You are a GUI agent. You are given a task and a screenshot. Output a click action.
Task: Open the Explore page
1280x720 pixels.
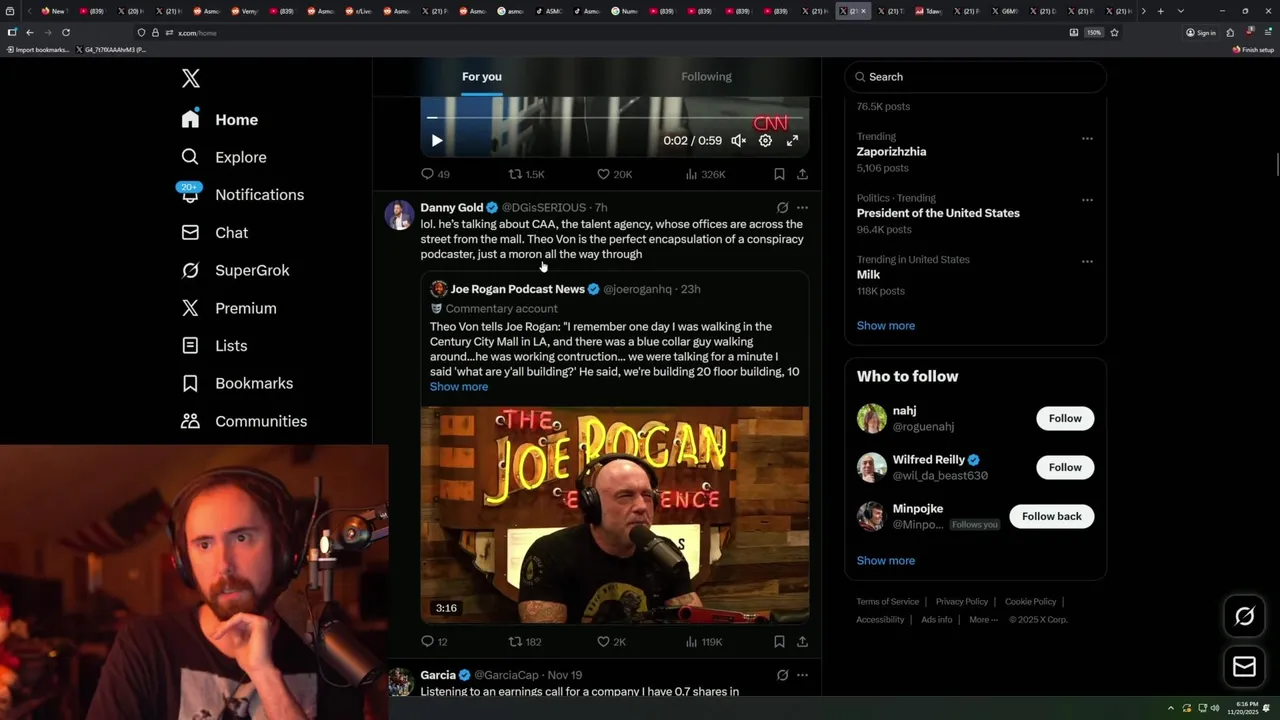point(223,157)
